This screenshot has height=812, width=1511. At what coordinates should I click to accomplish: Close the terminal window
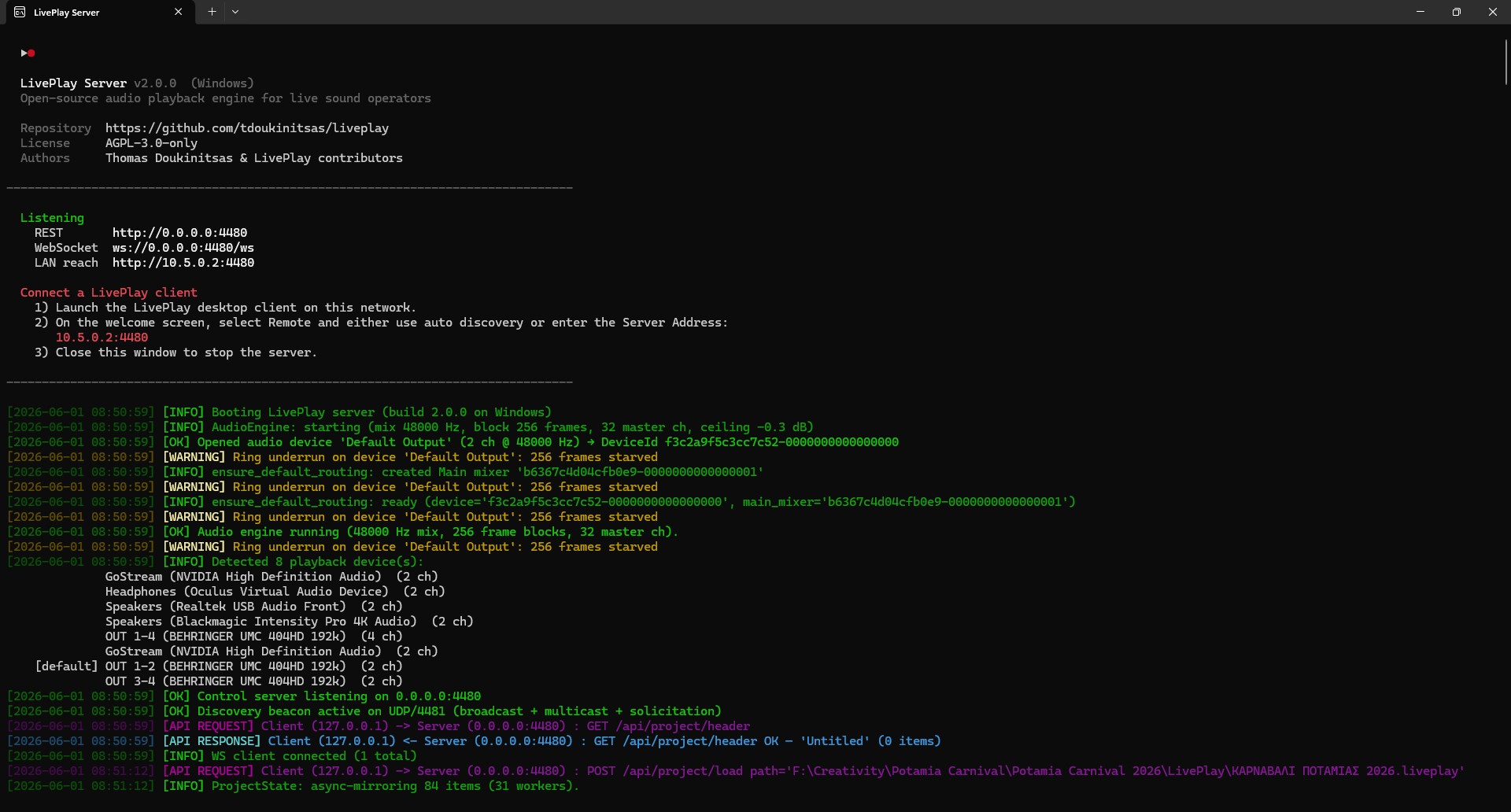(x=1493, y=12)
